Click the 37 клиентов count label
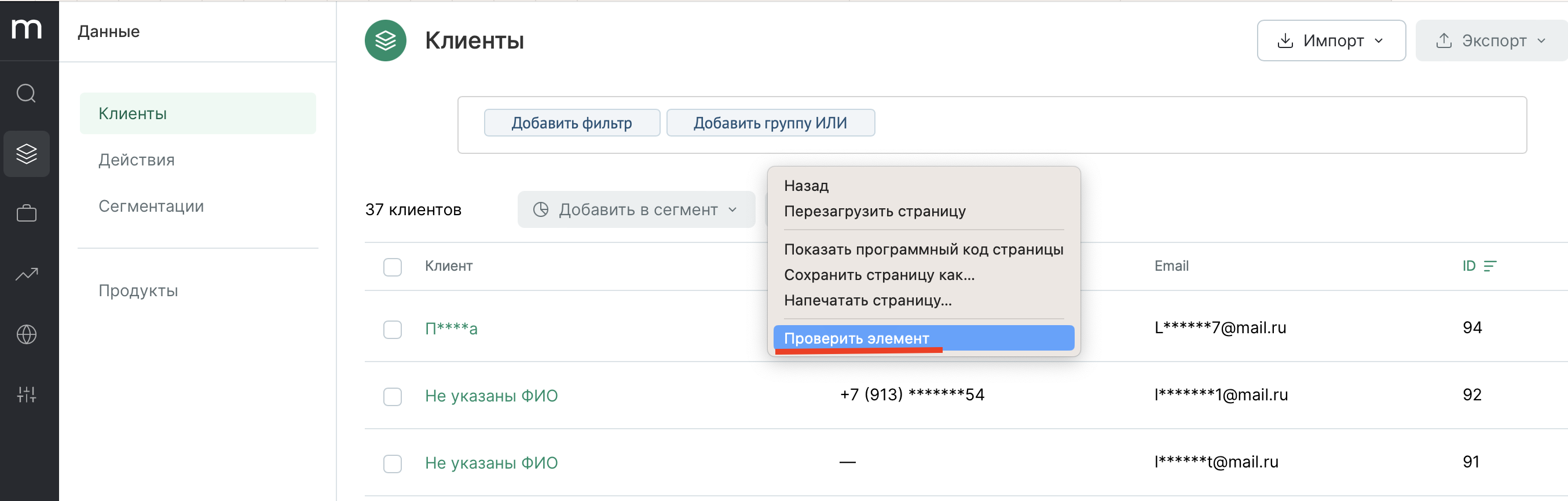The image size is (1568, 501). coord(413,210)
